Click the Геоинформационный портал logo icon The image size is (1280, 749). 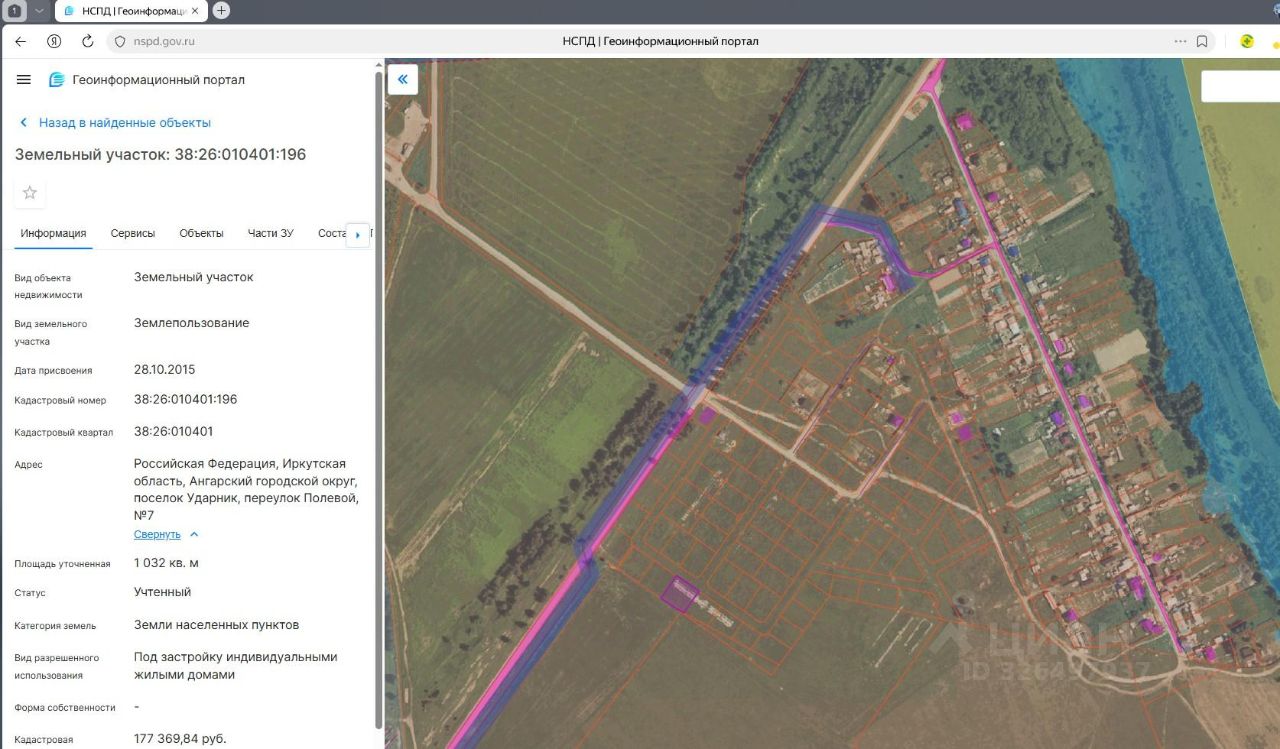coord(57,80)
